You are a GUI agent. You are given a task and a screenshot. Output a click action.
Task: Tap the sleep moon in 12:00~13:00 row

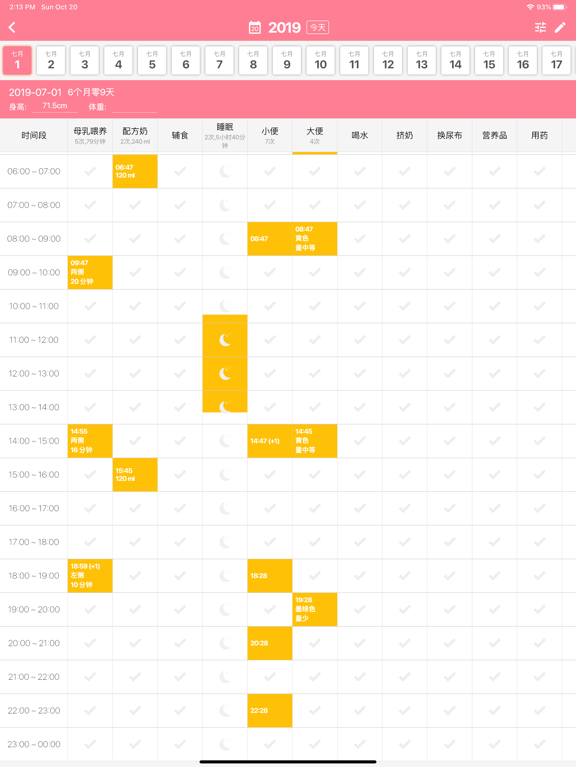225,374
